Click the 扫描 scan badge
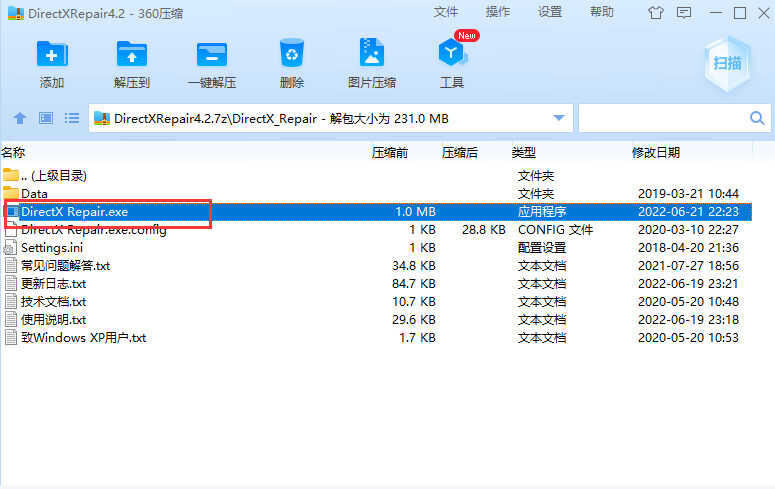The height and width of the screenshot is (489, 775). pos(727,62)
